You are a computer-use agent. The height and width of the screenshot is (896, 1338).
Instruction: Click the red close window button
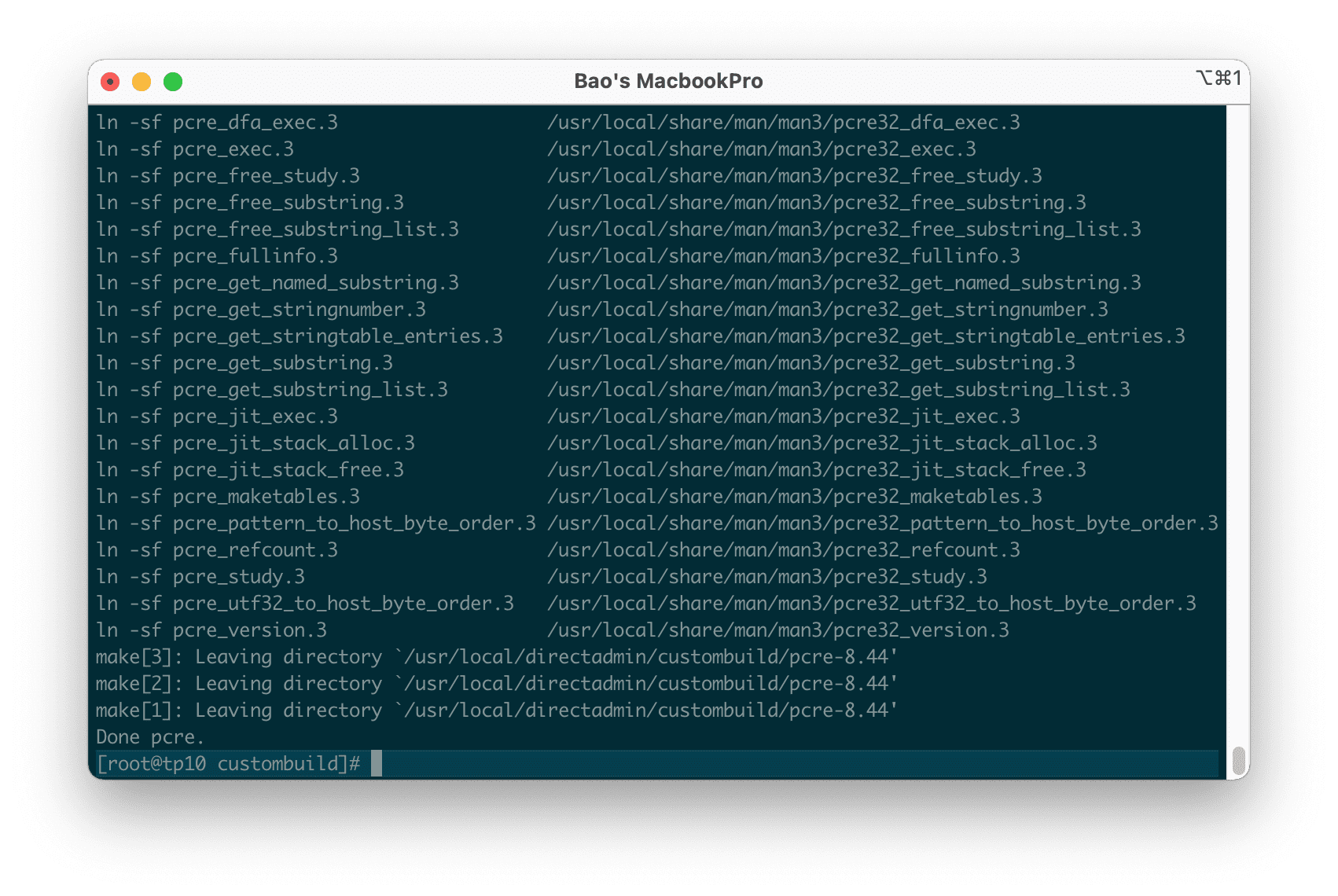111,80
